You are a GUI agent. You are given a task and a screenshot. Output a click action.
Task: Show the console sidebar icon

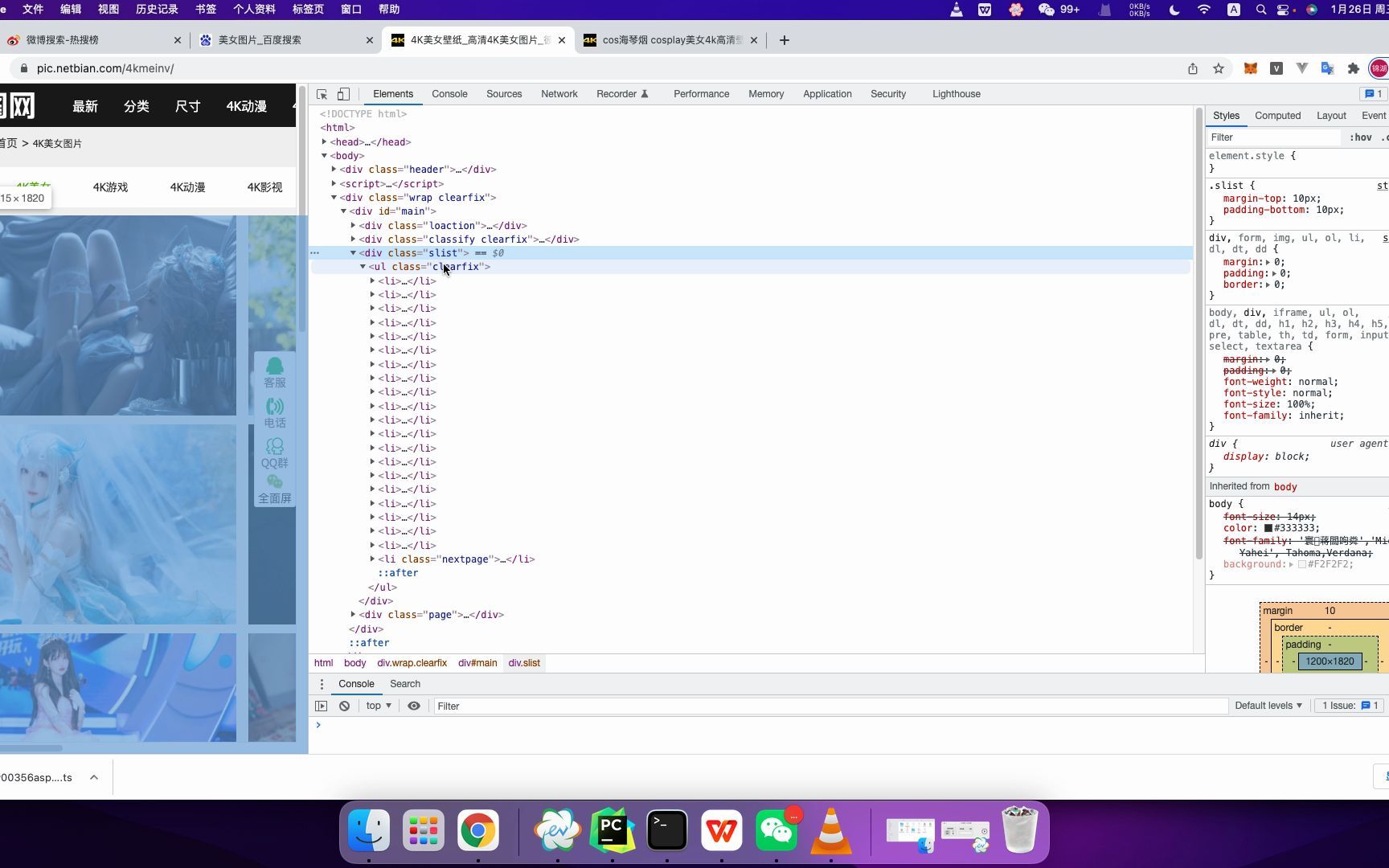322,706
